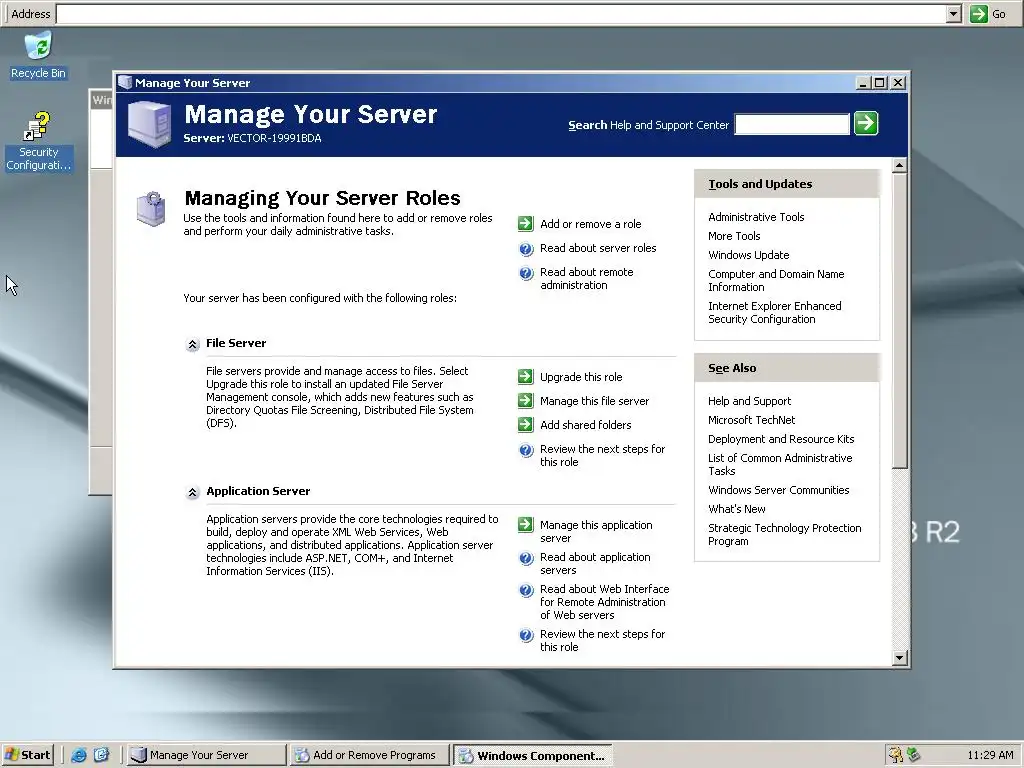Open the Recycle Bin desktop icon
The height and width of the screenshot is (768, 1024).
click(x=38, y=56)
